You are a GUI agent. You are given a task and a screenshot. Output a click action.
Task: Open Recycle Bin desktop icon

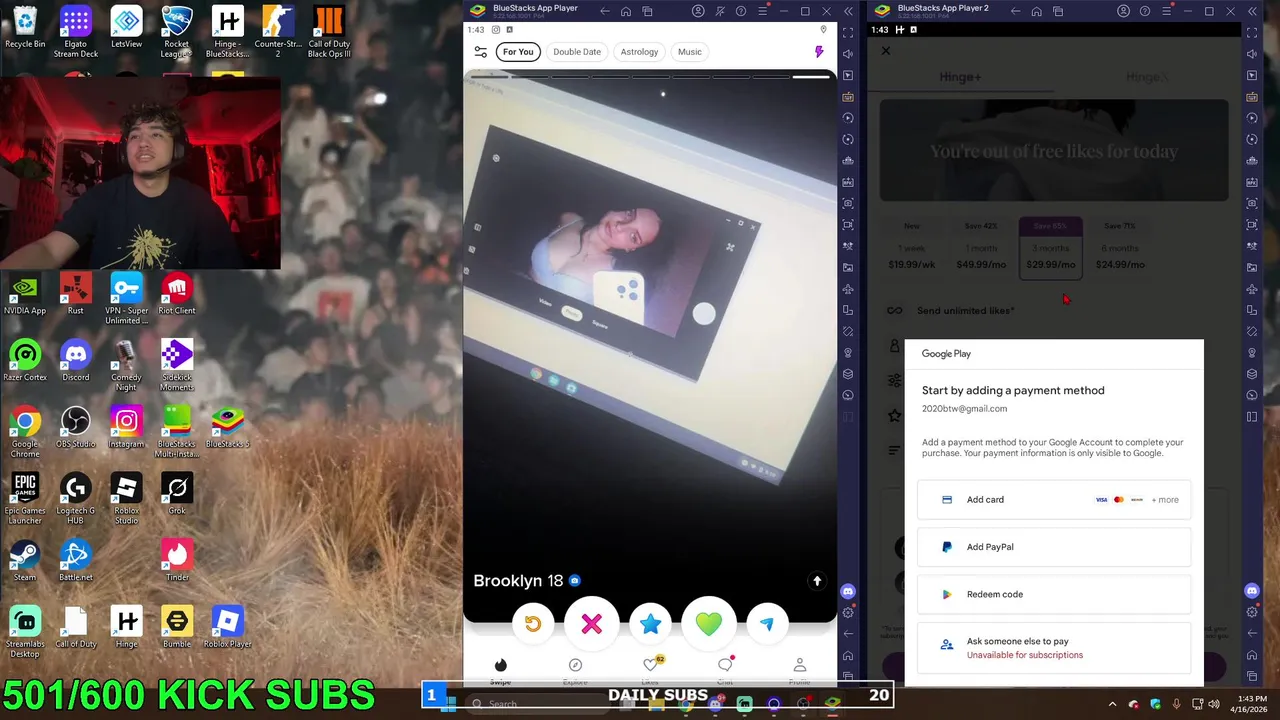25,27
